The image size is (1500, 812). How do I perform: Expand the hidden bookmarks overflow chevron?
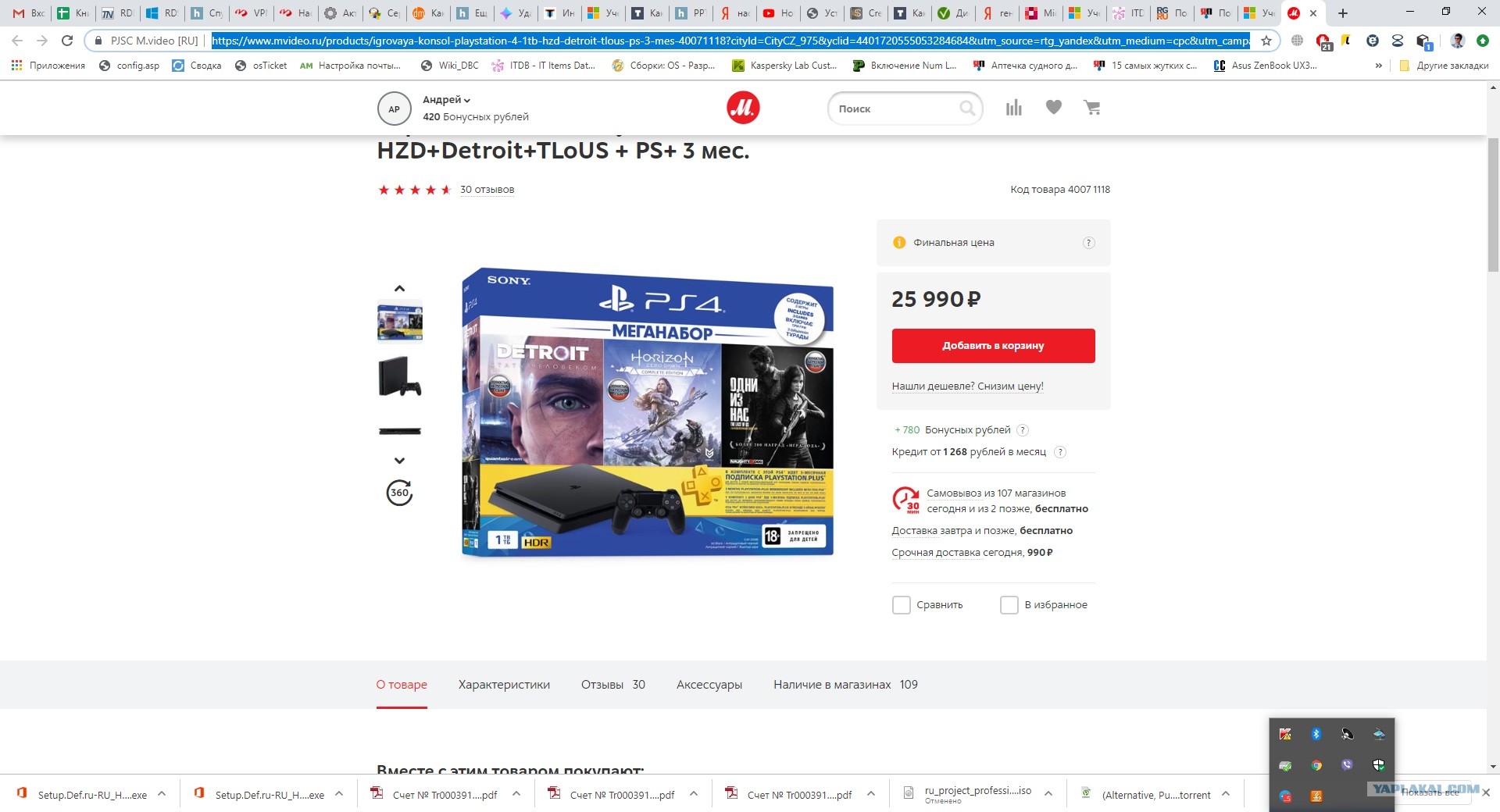(x=1378, y=66)
